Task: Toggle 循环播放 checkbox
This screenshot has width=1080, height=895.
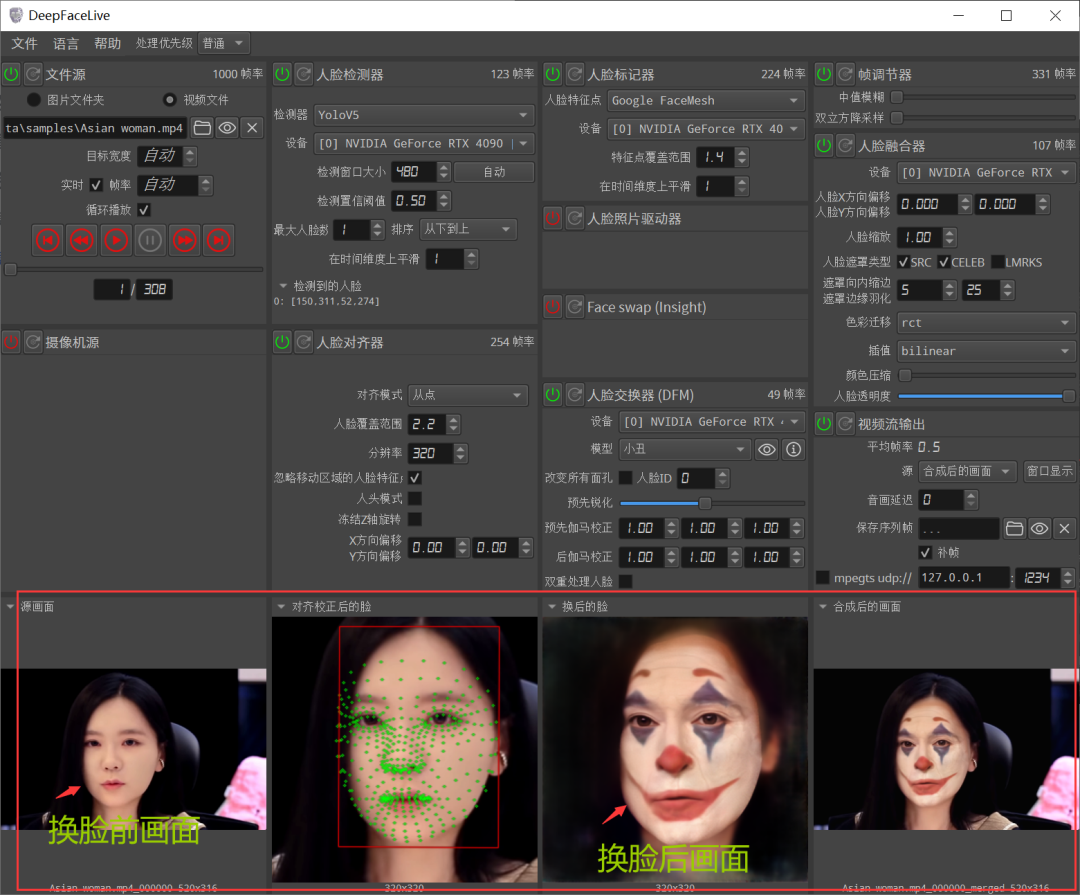Action: (144, 209)
